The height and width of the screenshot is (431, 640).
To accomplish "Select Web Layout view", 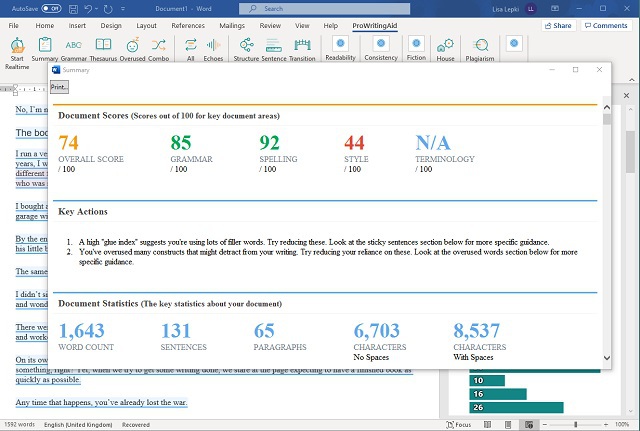I will (x=529, y=424).
